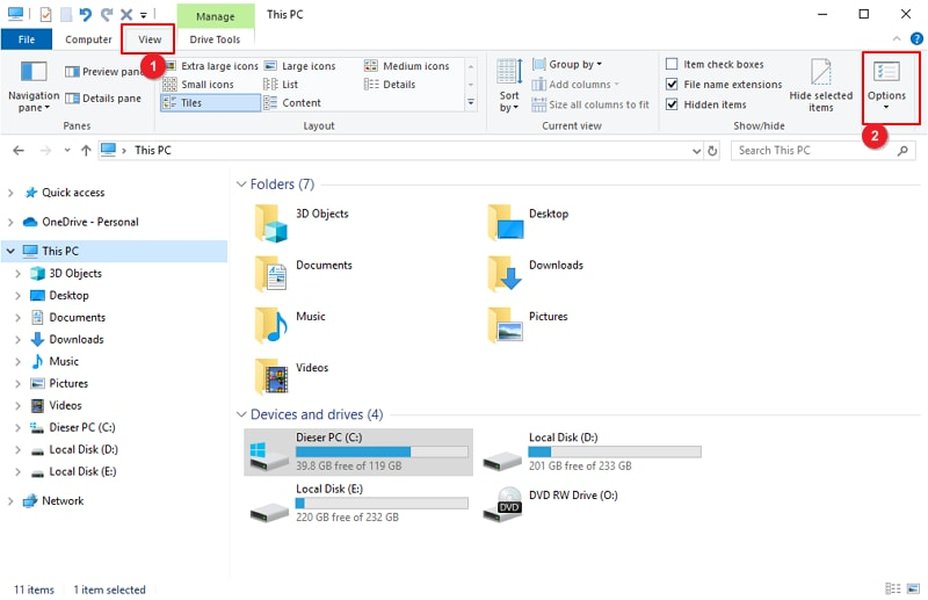The image size is (928, 600).
Task: Select the DVD RW Drive (O:) tile
Action: click(x=550, y=504)
